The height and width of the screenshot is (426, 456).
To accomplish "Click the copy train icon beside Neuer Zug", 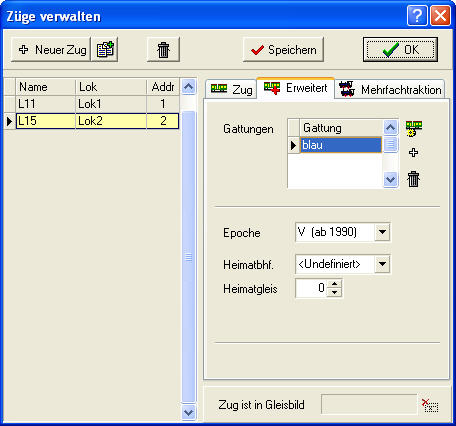I will coord(105,50).
